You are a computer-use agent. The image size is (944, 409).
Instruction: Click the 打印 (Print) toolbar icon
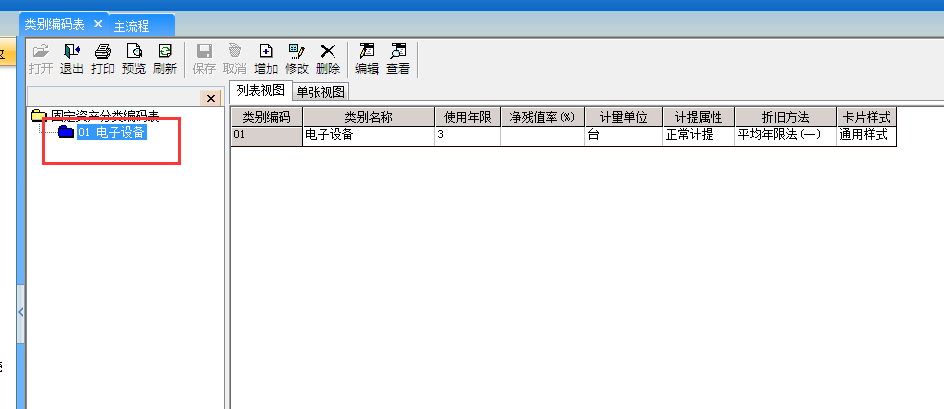[102, 59]
